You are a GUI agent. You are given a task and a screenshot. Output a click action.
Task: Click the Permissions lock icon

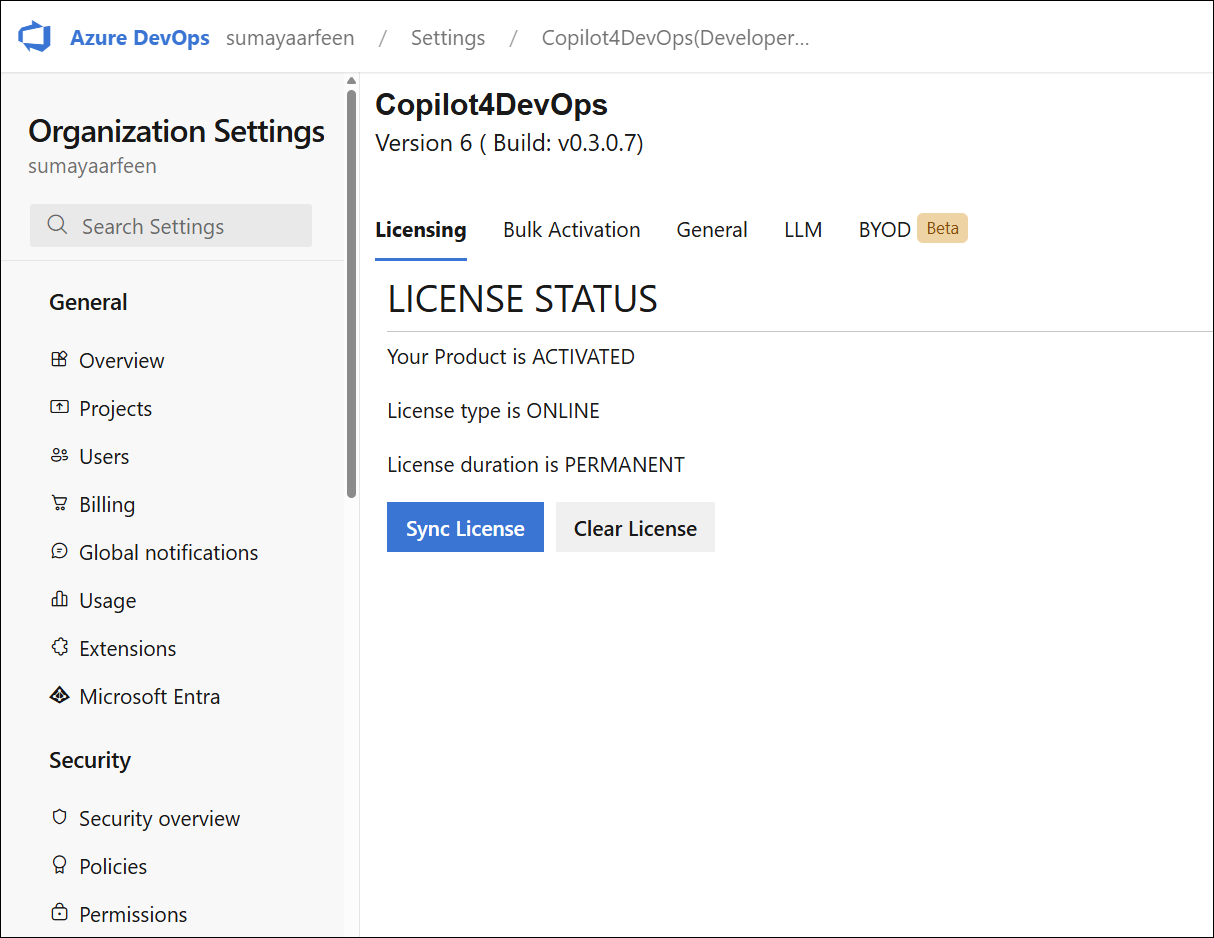click(x=59, y=913)
